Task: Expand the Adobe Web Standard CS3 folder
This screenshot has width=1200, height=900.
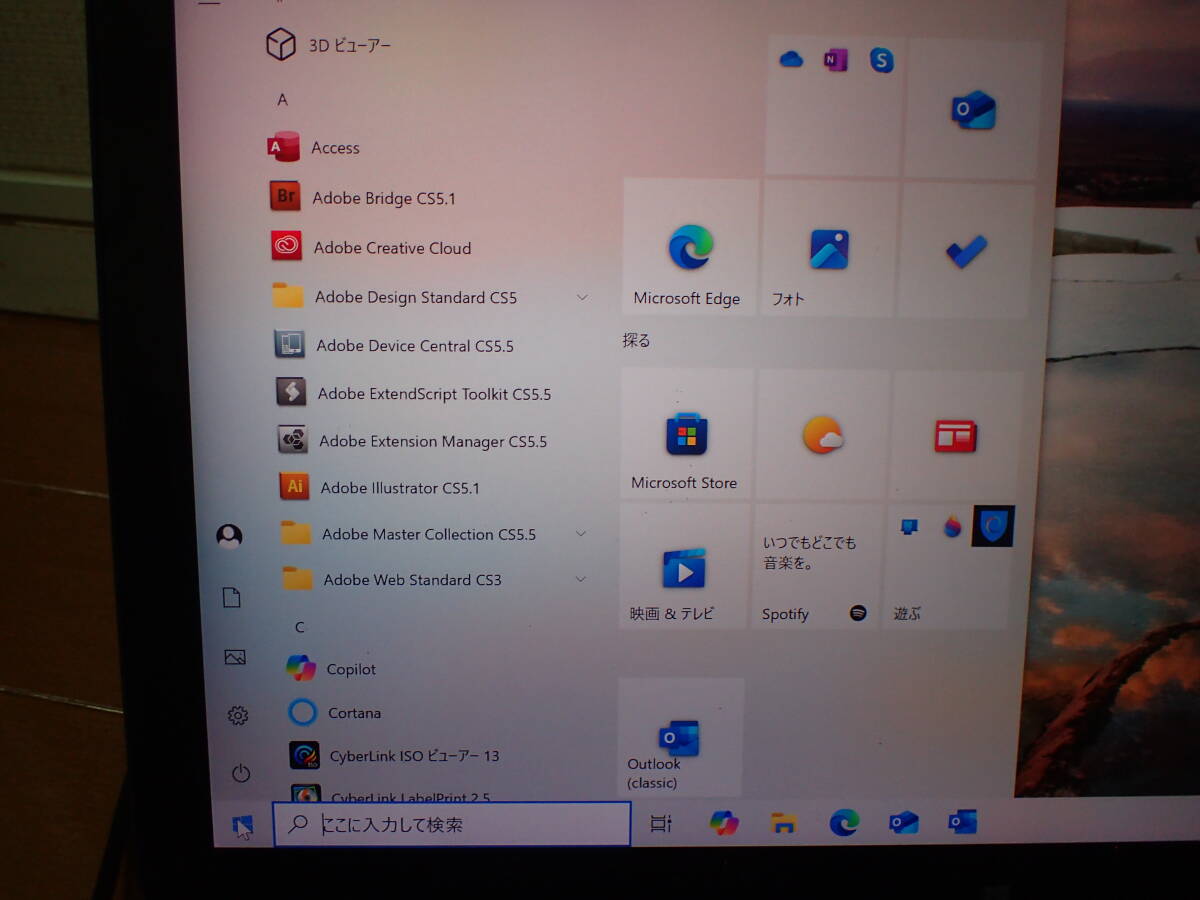Action: 434,580
